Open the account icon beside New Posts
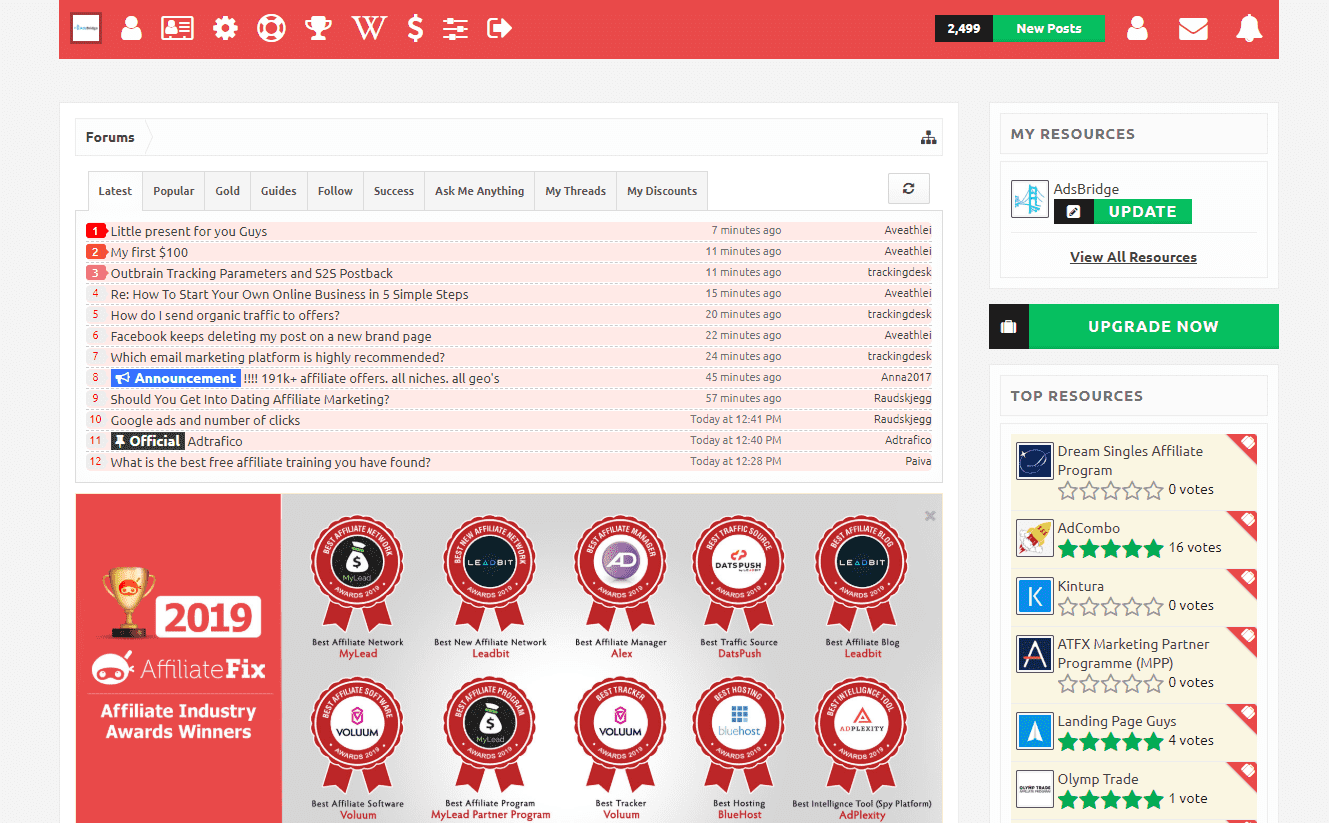 [x=1137, y=28]
